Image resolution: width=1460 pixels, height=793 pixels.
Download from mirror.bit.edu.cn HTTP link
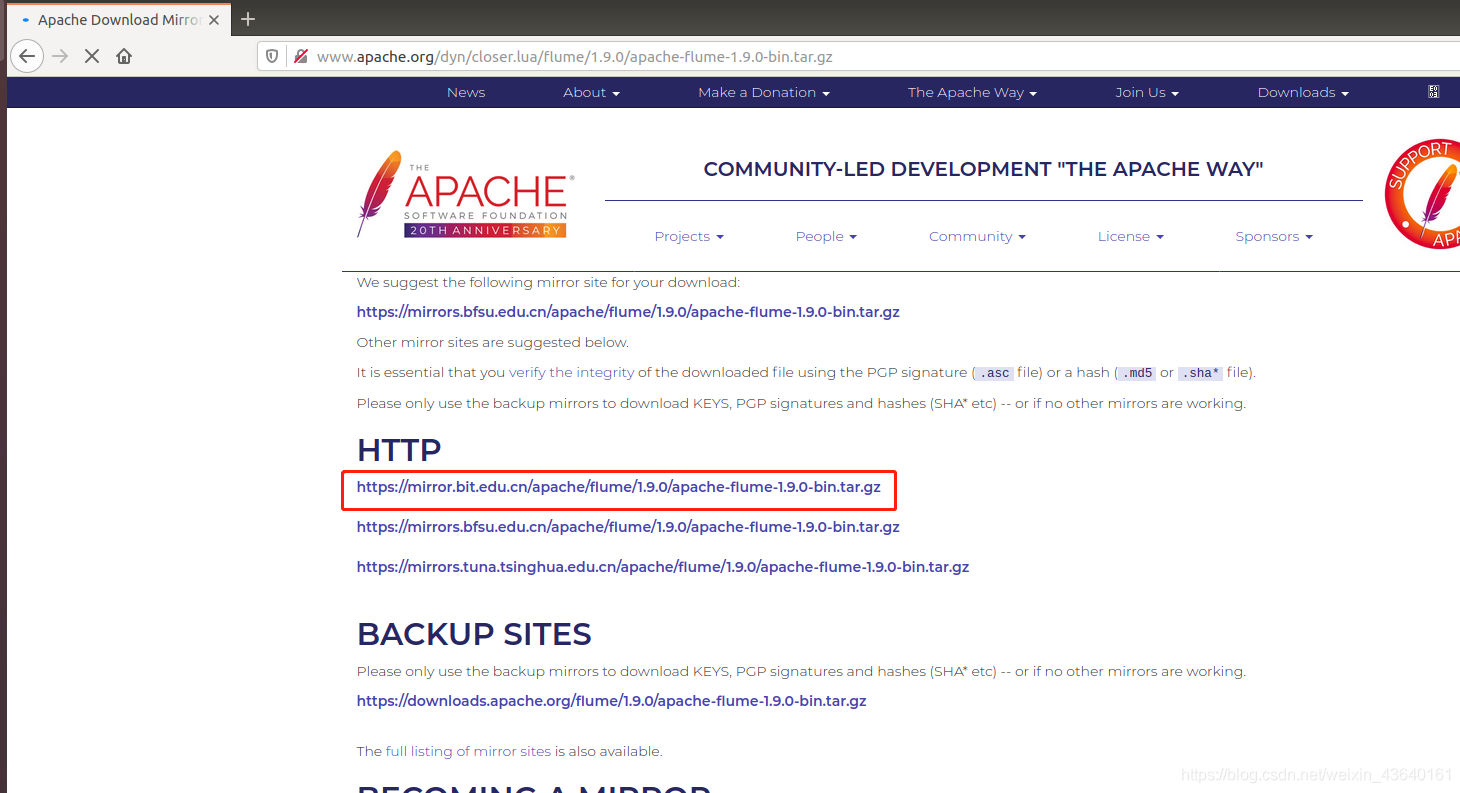coord(619,487)
